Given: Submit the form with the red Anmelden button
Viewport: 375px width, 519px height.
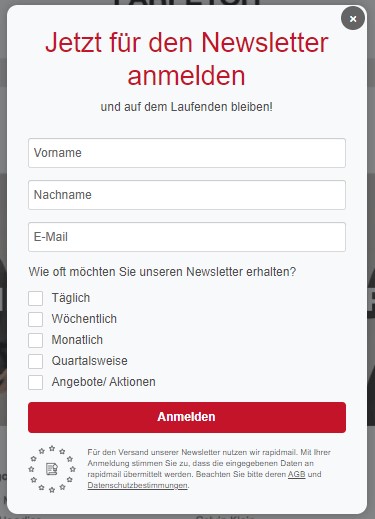Looking at the screenshot, I should (x=187, y=417).
